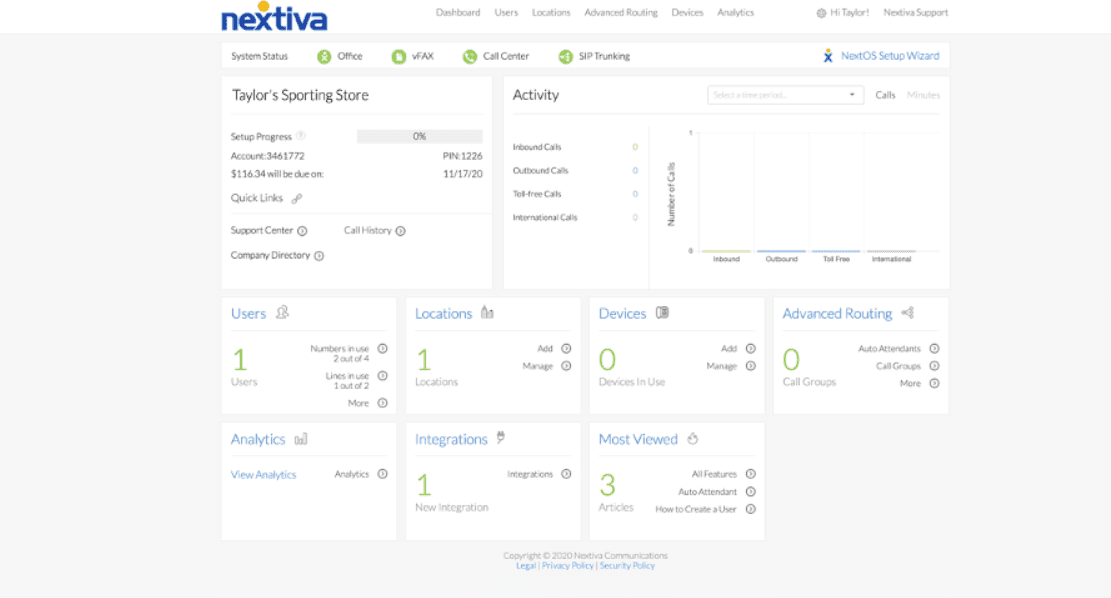Click arrow icon beside How to Create a User
Viewport: 1111px width, 598px height.
[751, 509]
